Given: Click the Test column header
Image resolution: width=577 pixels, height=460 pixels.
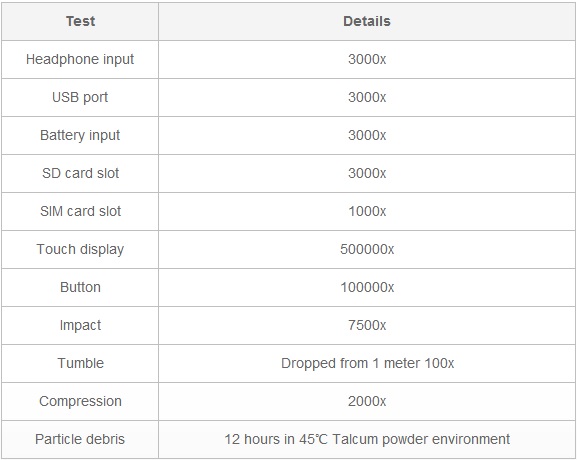Looking at the screenshot, I should (80, 21).
